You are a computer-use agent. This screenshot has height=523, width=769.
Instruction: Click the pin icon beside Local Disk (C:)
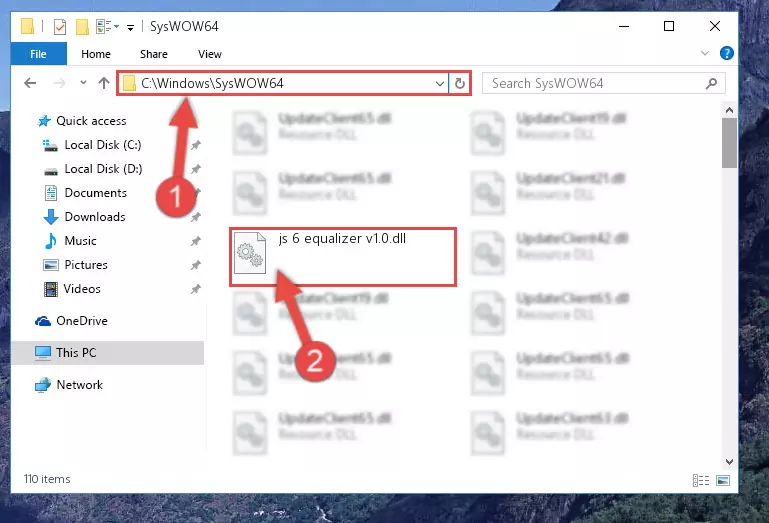(196, 145)
